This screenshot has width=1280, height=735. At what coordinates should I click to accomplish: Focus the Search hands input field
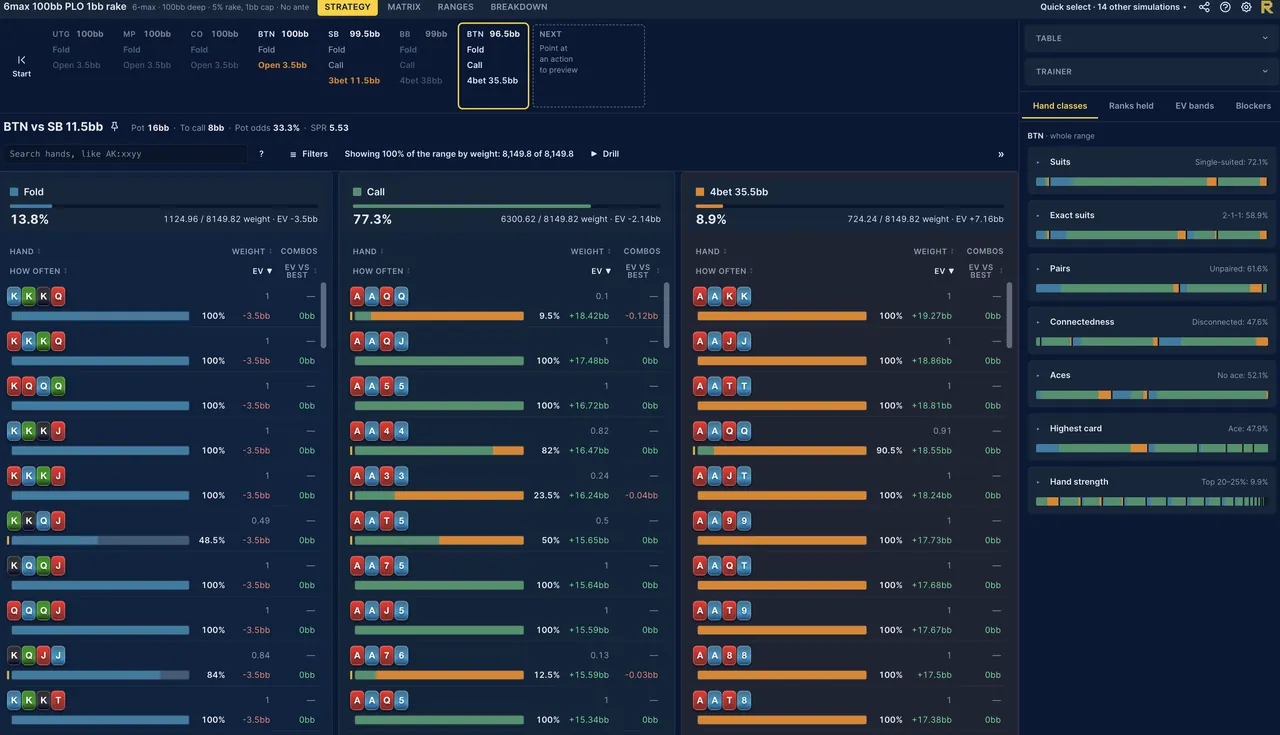(x=125, y=154)
